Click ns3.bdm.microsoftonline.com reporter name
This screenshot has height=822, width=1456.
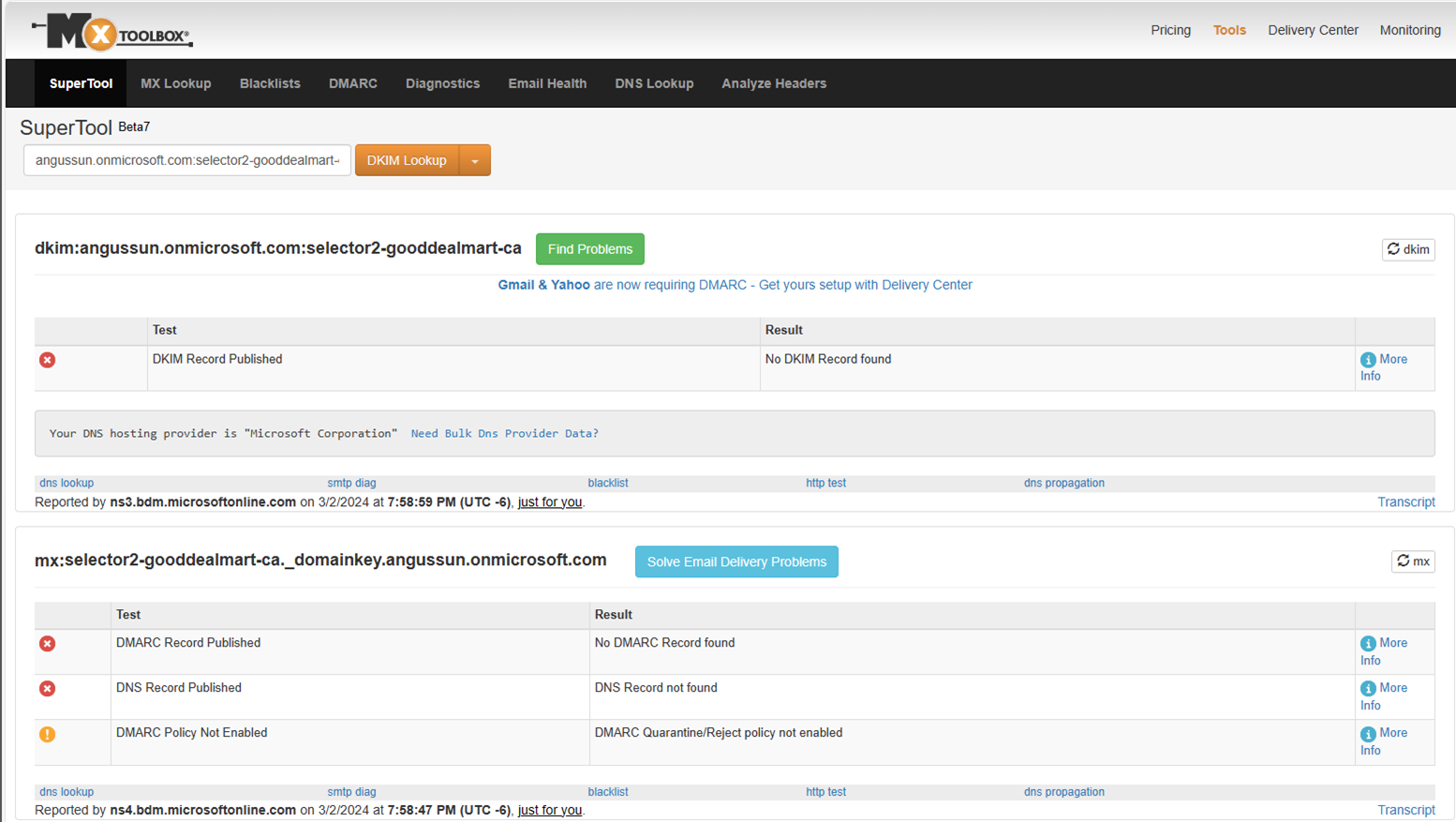202,502
